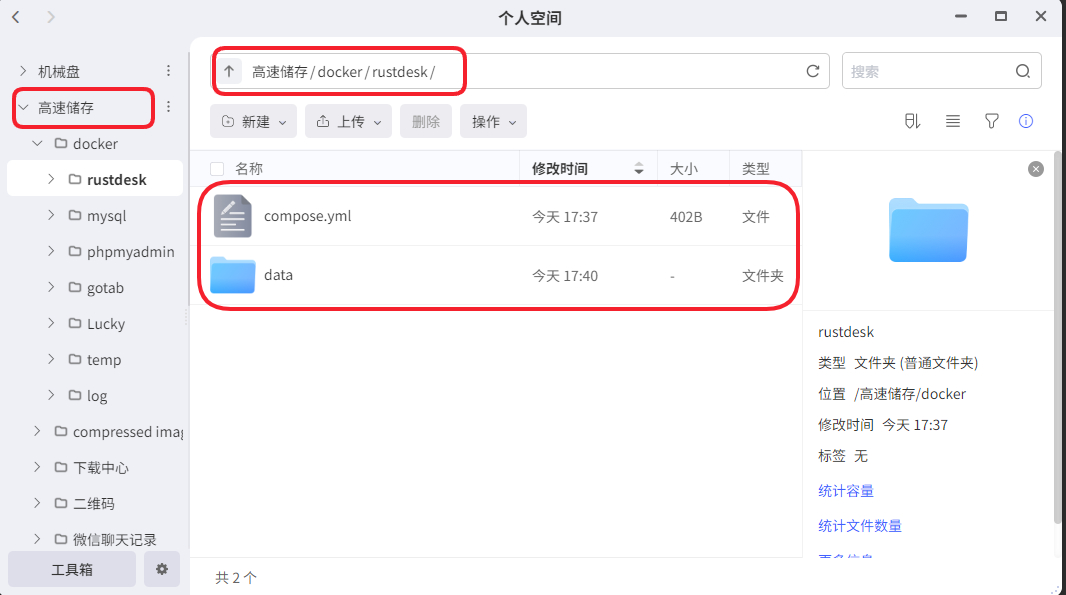The height and width of the screenshot is (595, 1066).
Task: Toggle the info details panel
Action: (x=1026, y=121)
